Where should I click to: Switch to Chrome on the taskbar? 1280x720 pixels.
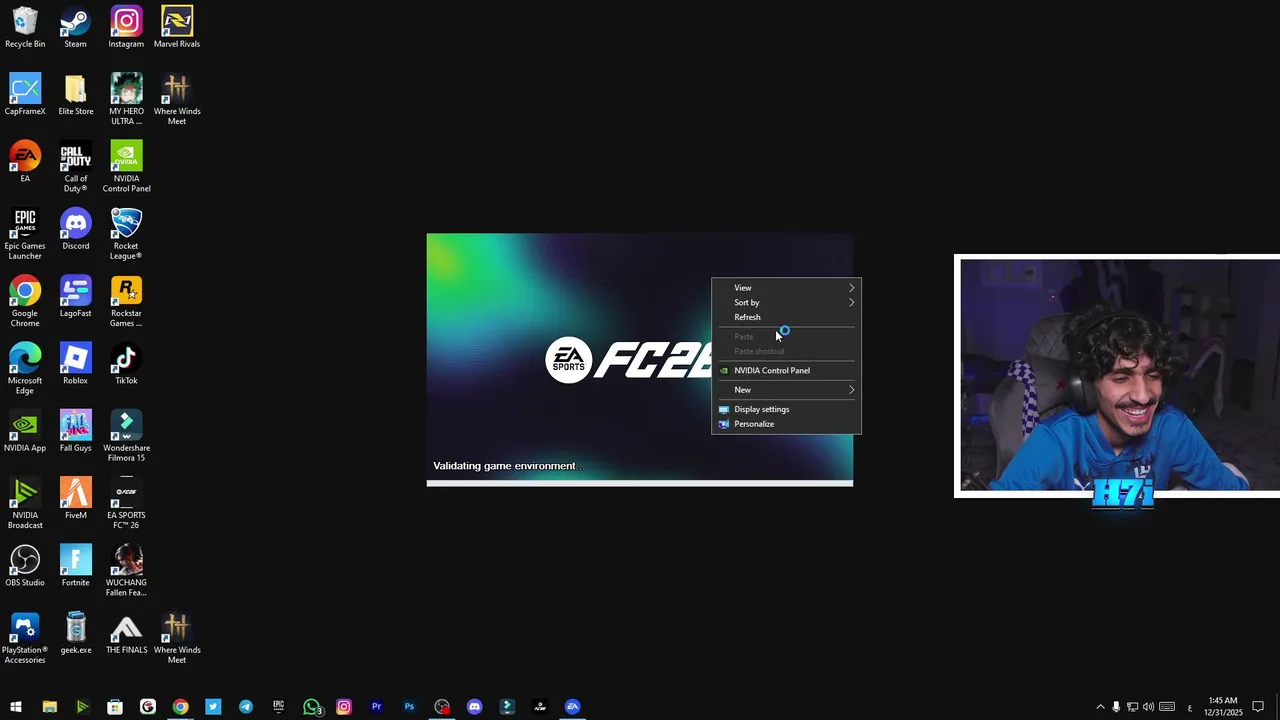point(180,707)
